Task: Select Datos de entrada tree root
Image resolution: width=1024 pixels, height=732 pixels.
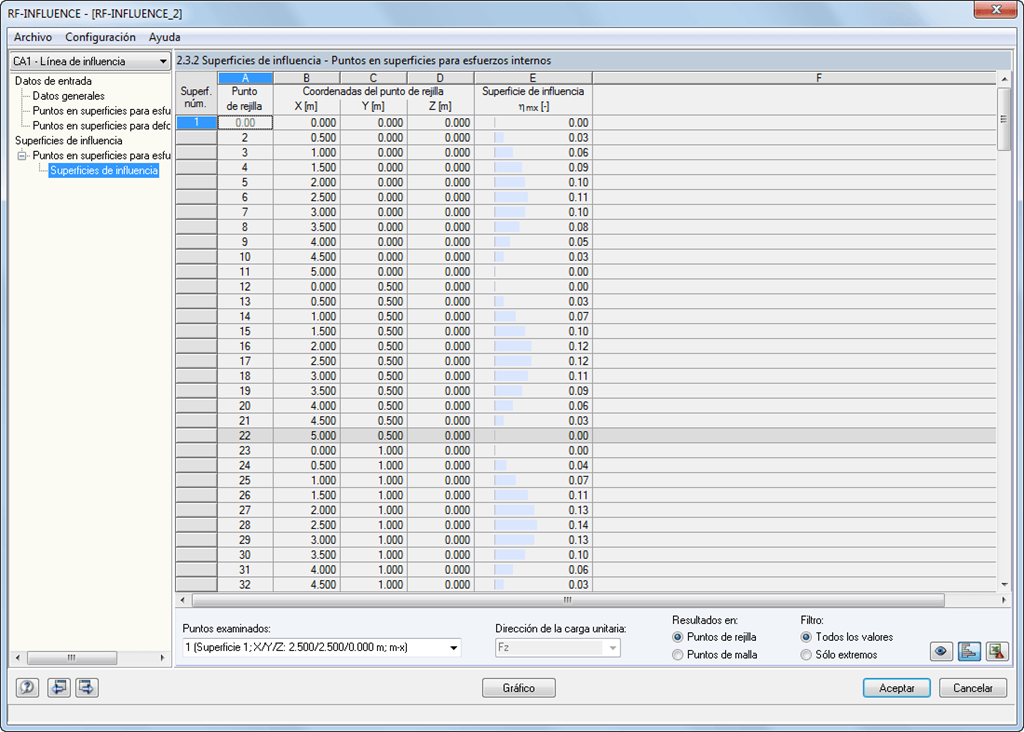Action: tap(54, 81)
